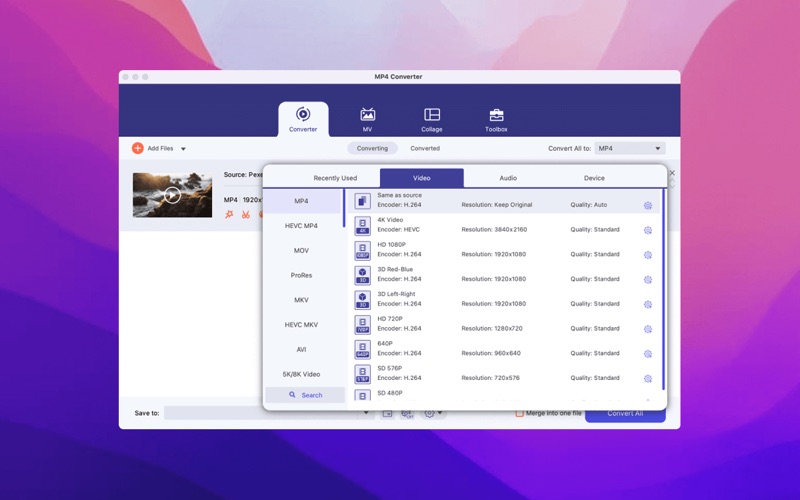
Task: Open settings gear for 3D Left-Right
Action: [647, 305]
